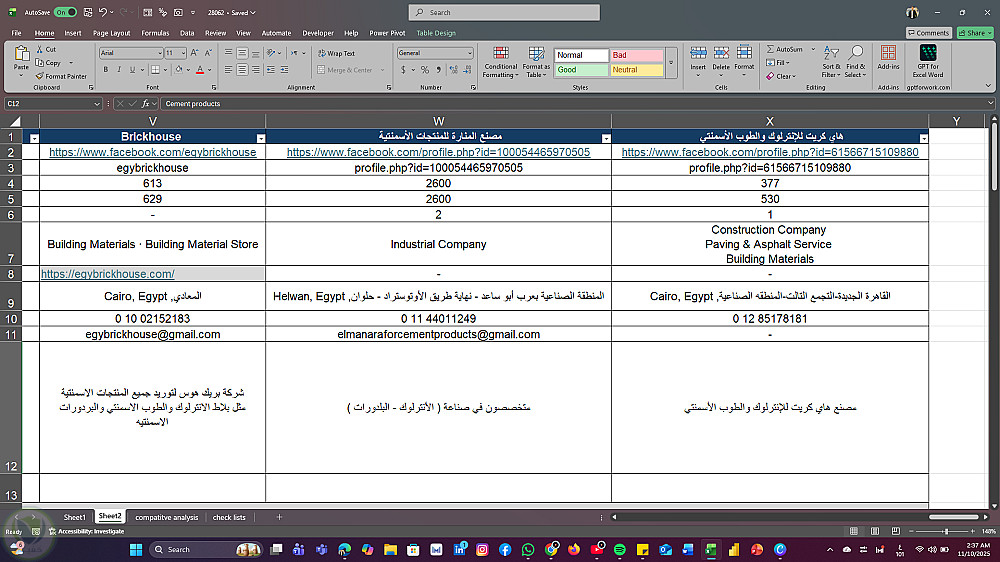This screenshot has height=562, width=1000.
Task: Expand the Arial font name dropdown
Action: [159, 53]
